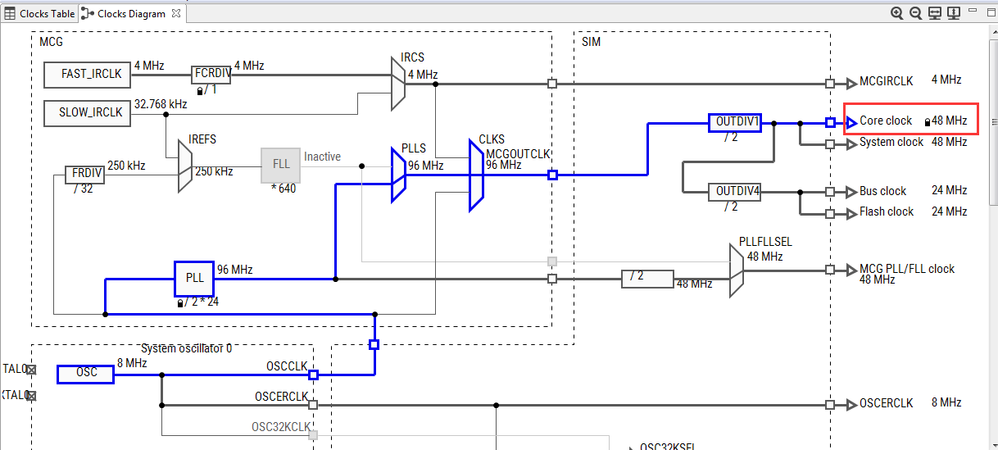
Task: Switch to the Clocks Table tab
Action: pyautogui.click(x=40, y=13)
